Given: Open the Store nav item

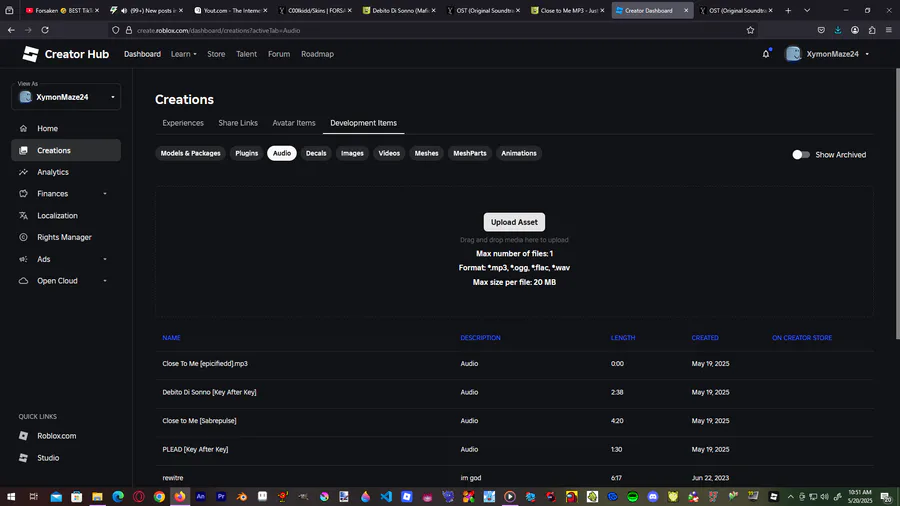Looking at the screenshot, I should pyautogui.click(x=216, y=54).
